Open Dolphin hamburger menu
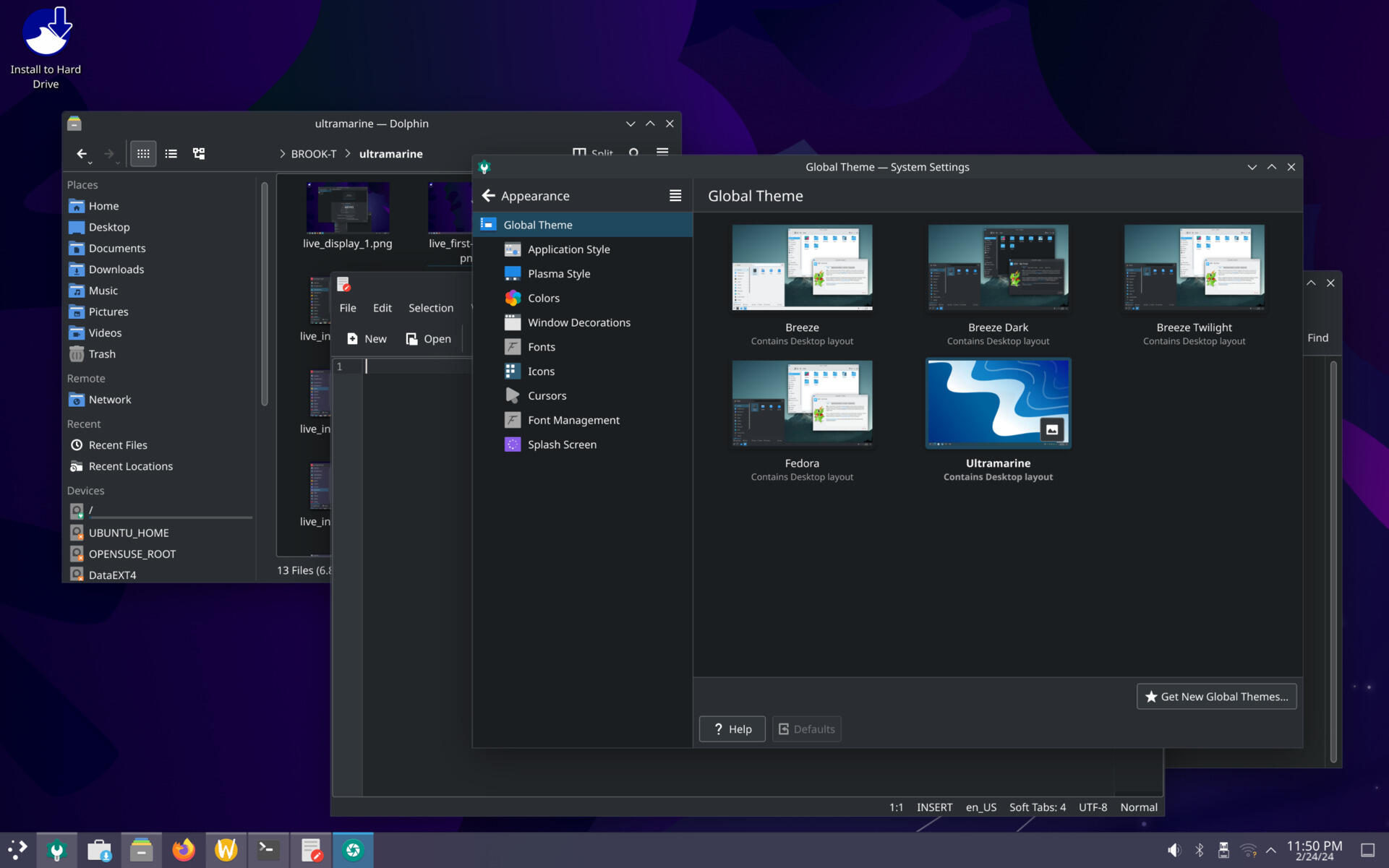 pyautogui.click(x=662, y=152)
